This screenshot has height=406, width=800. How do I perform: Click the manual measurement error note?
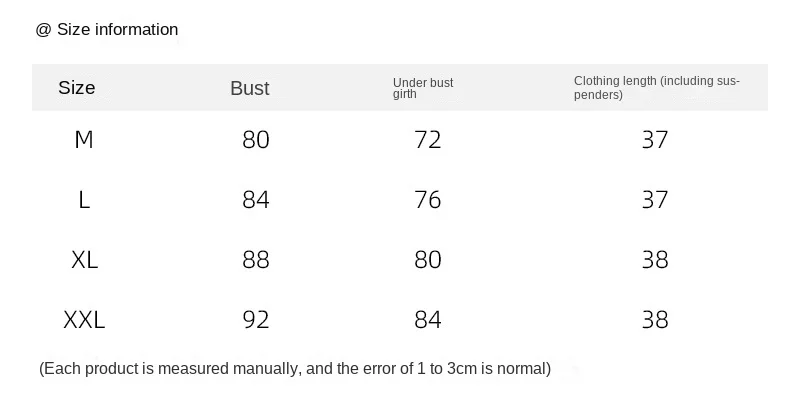pyautogui.click(x=295, y=369)
